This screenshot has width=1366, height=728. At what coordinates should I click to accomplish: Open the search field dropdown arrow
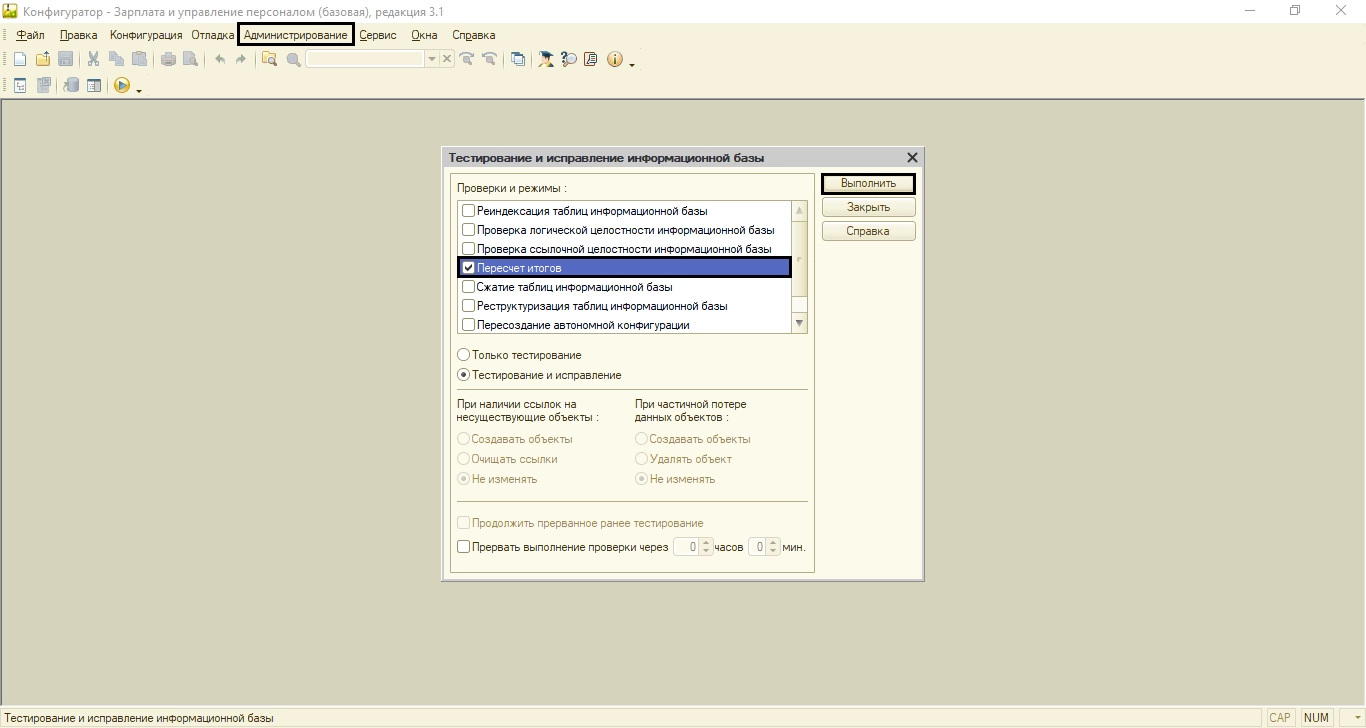432,60
